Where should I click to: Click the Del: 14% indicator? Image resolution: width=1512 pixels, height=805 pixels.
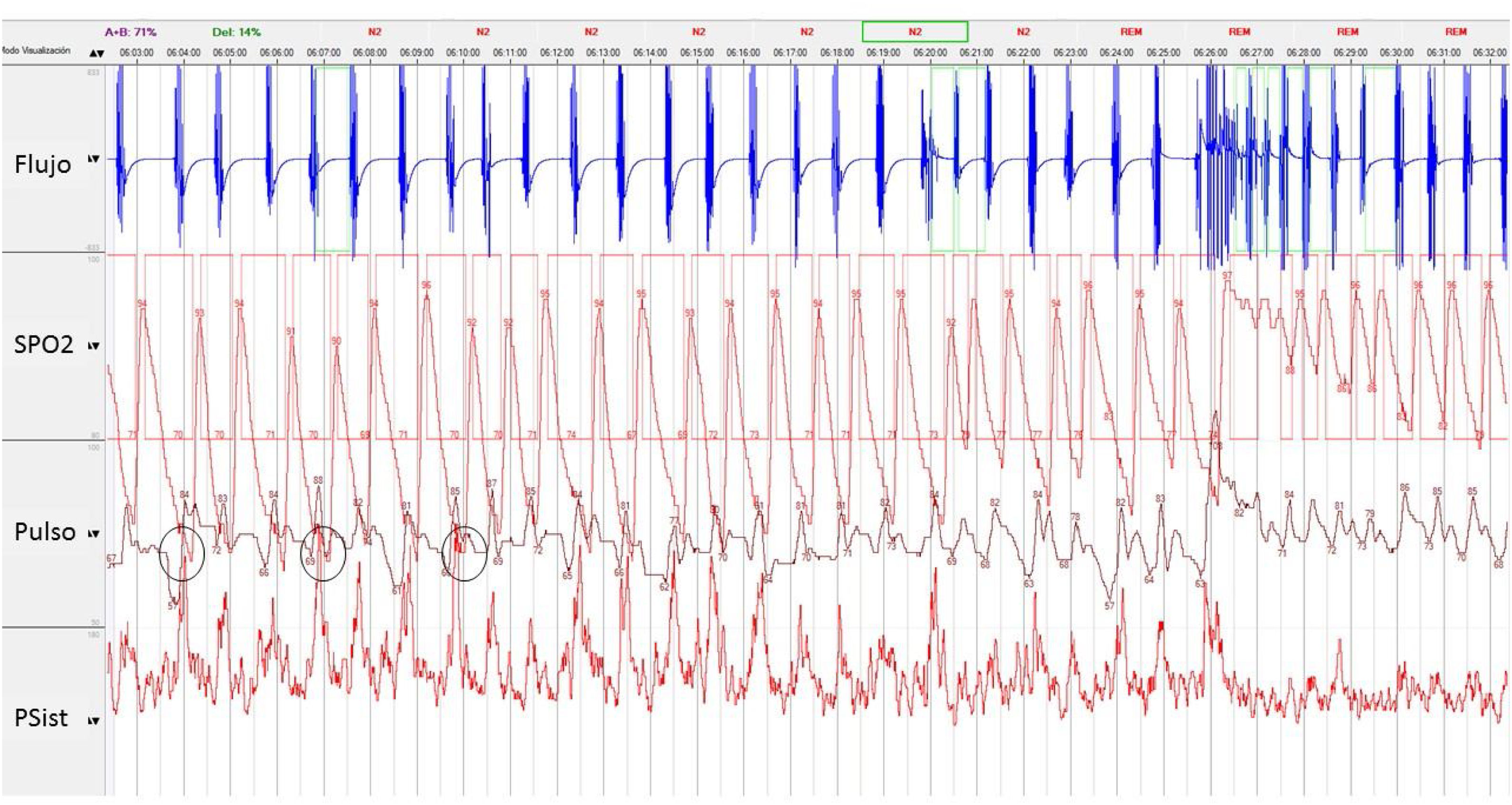pos(237,32)
